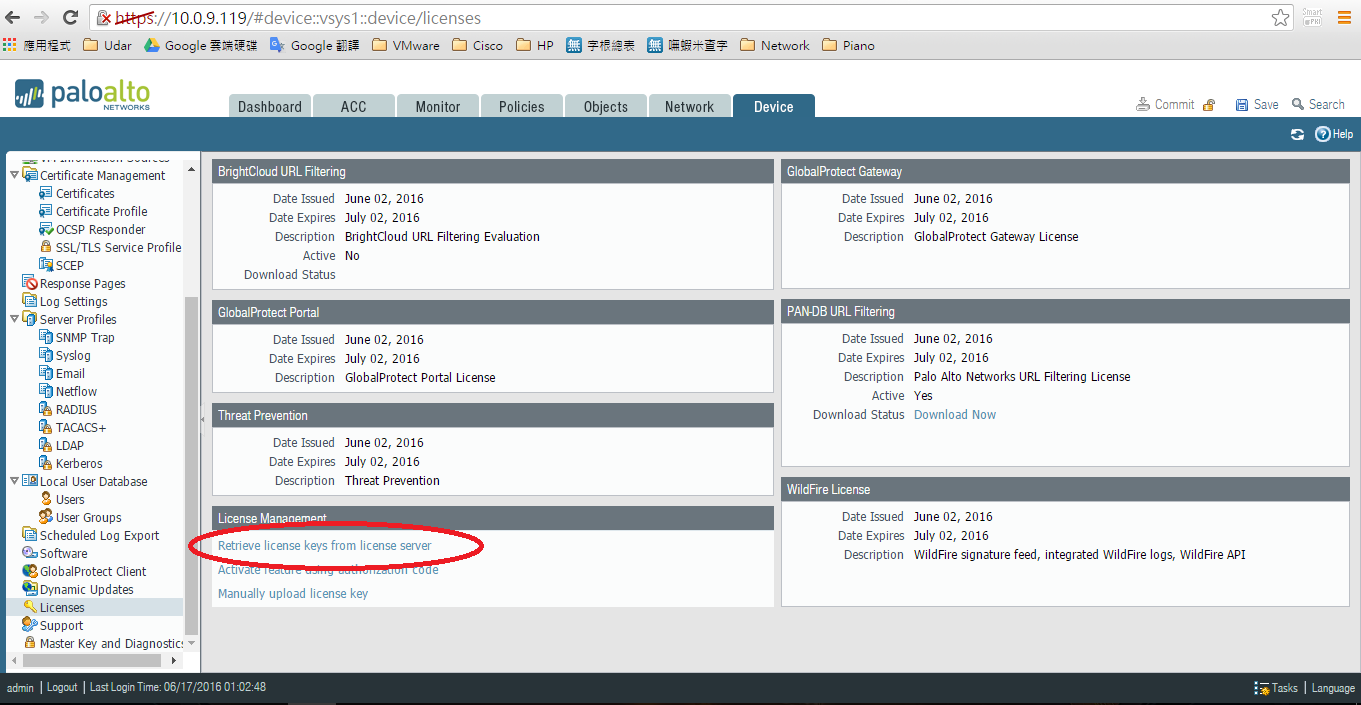
Task: Open the Chrome menu button
Action: point(1343,18)
